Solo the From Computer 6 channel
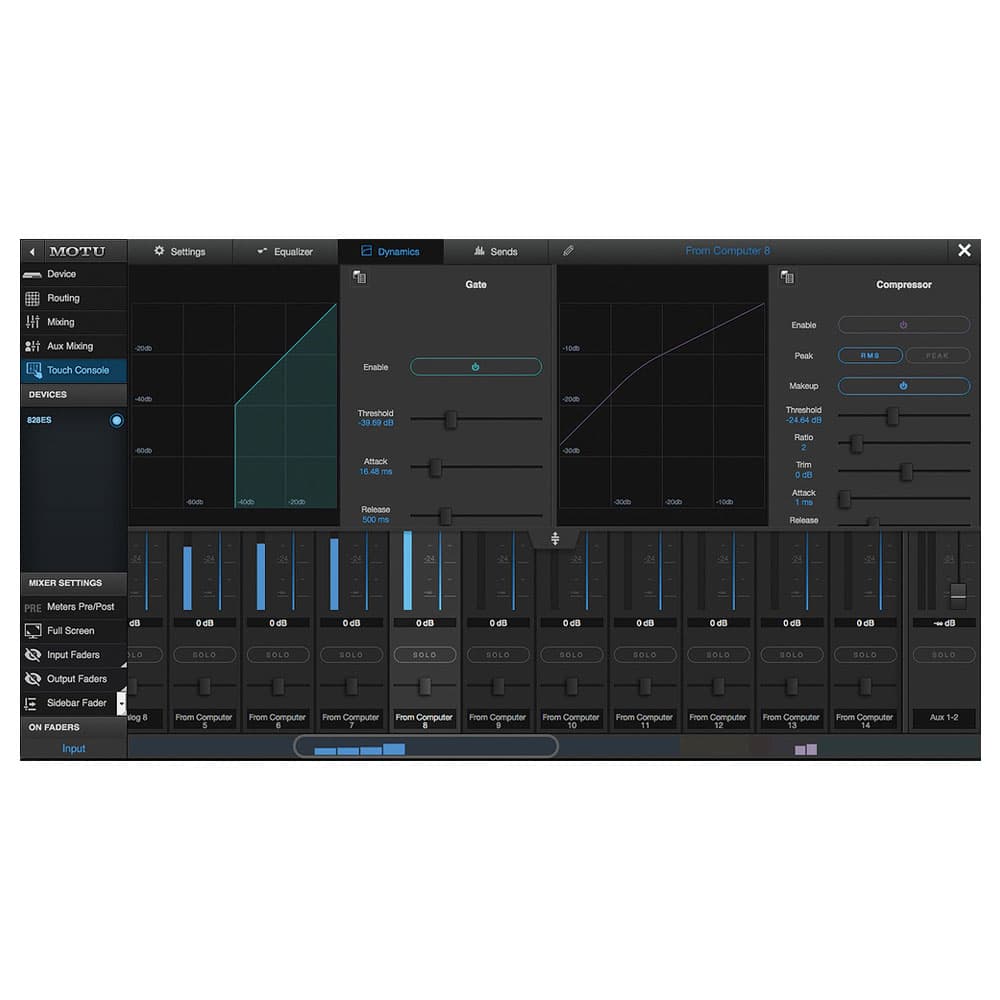The image size is (1000, 1000). (277, 655)
